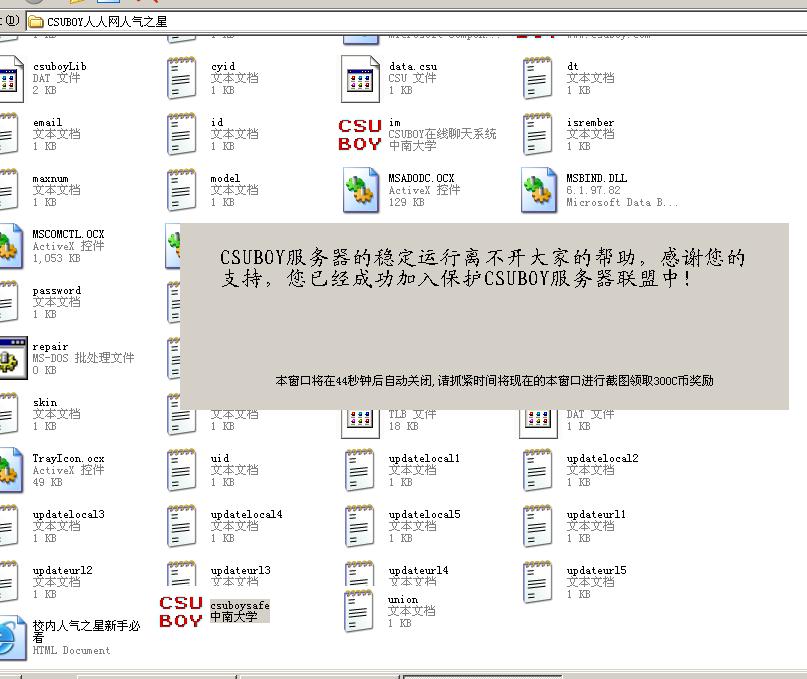Screen dimensions: 807x679
Task: Select the dt text document icon
Action: click(x=537, y=78)
